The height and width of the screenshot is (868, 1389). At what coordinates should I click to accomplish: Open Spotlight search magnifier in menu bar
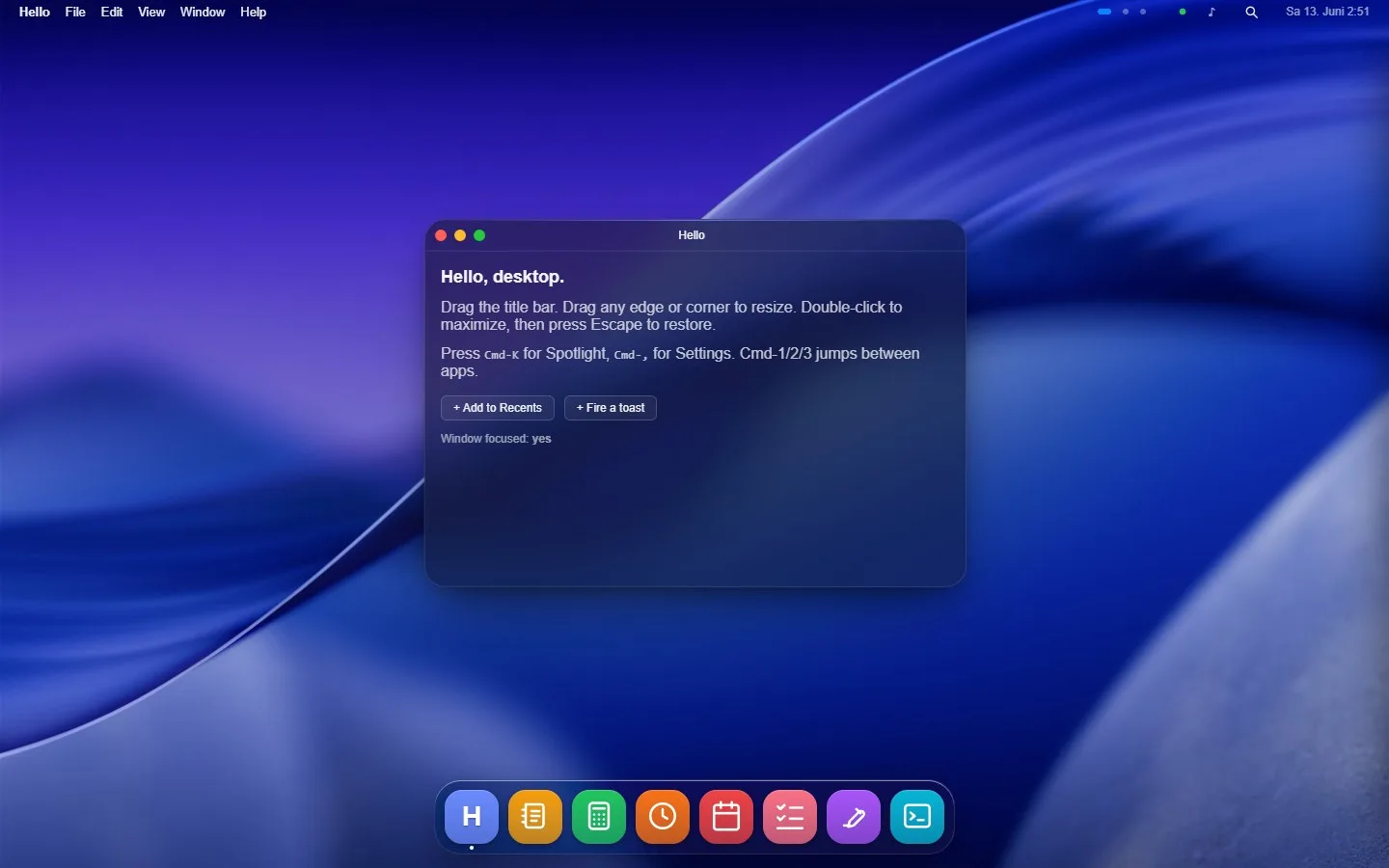[x=1251, y=12]
